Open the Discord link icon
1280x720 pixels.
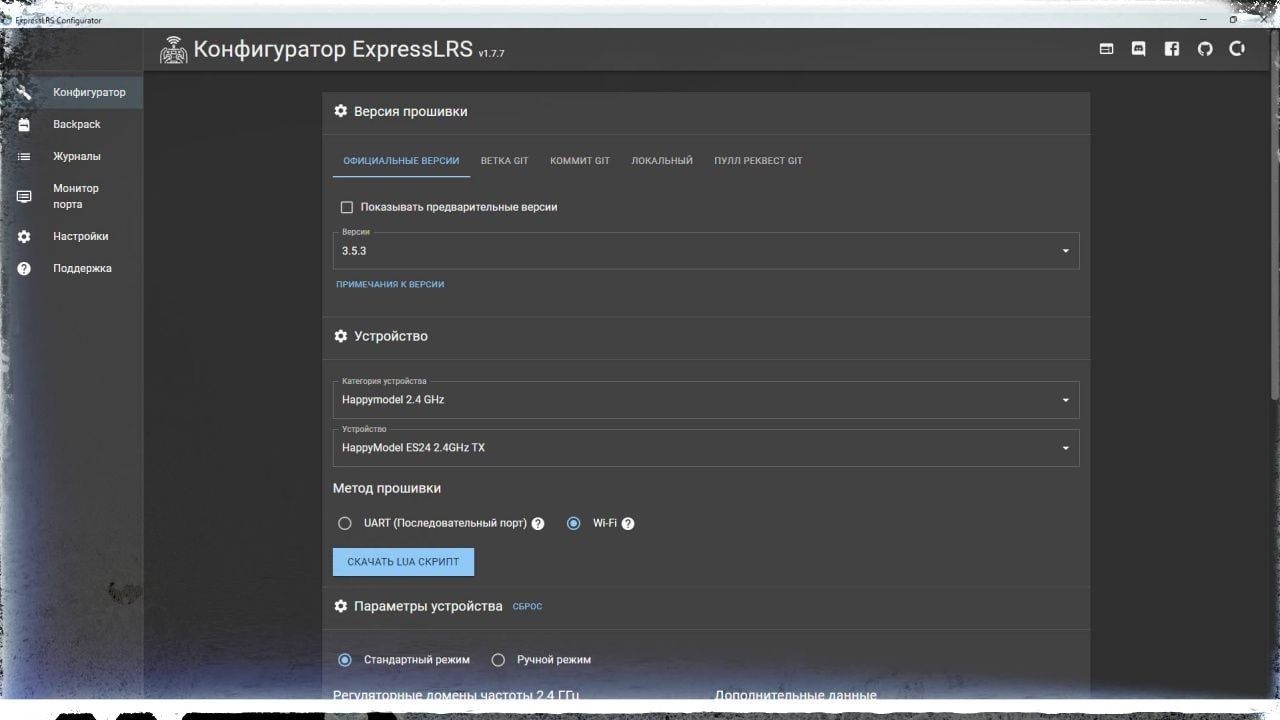[x=1138, y=49]
